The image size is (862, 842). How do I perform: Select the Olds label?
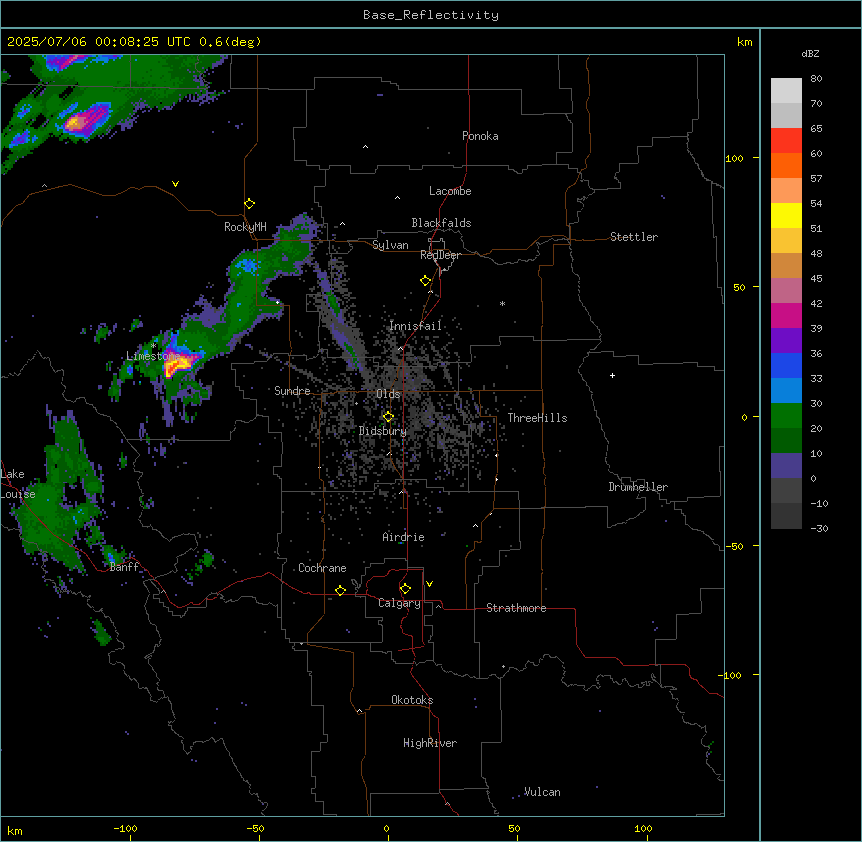[388, 394]
